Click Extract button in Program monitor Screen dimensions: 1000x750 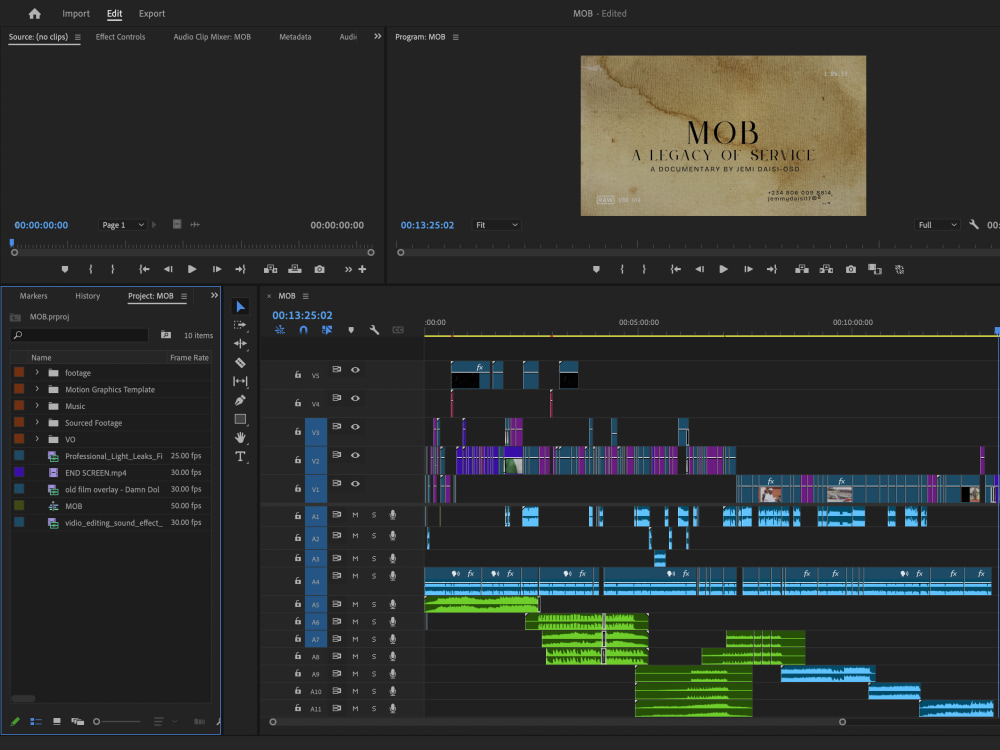826,270
